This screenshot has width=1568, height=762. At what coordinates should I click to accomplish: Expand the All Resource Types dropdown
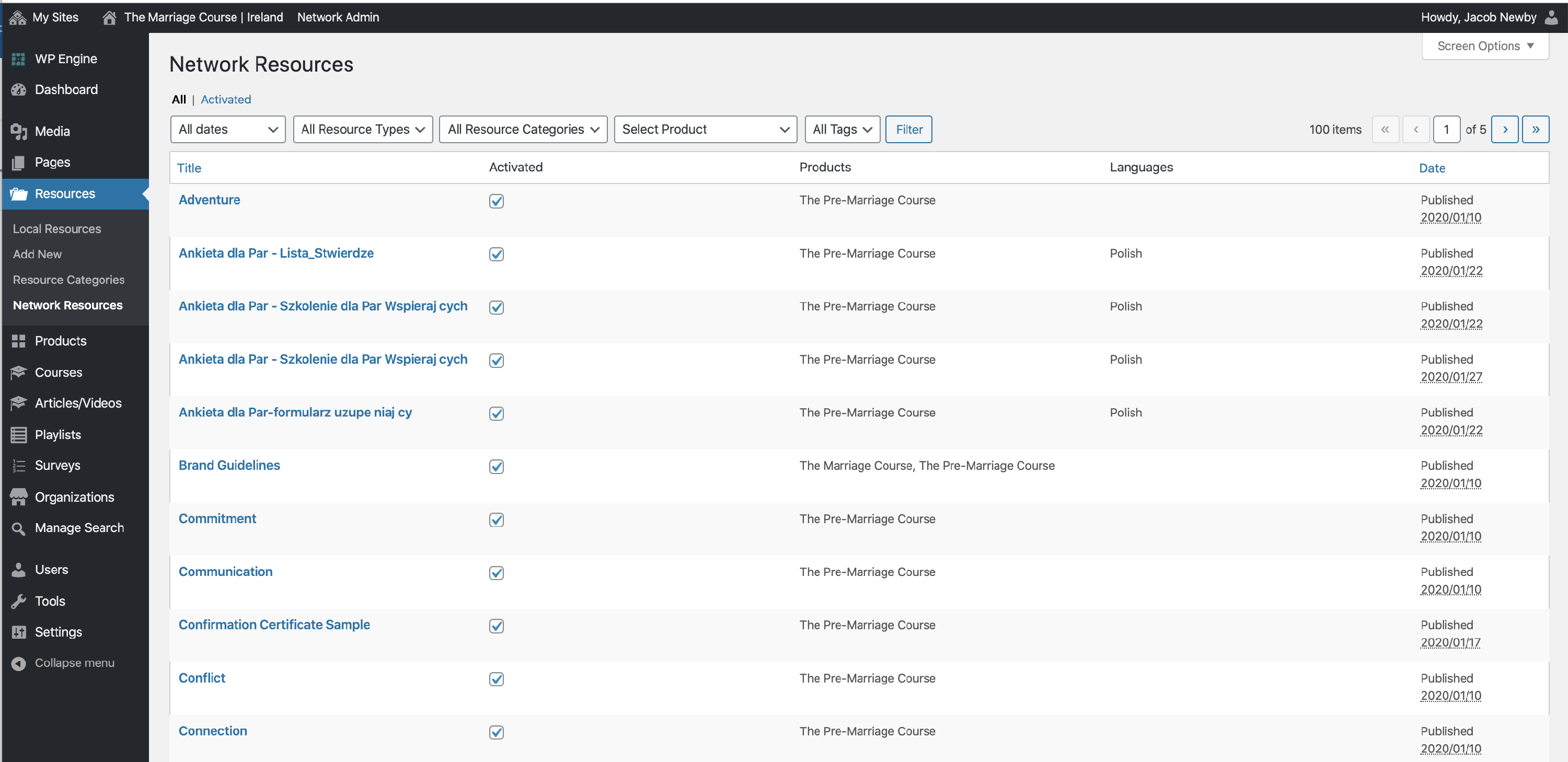(363, 130)
